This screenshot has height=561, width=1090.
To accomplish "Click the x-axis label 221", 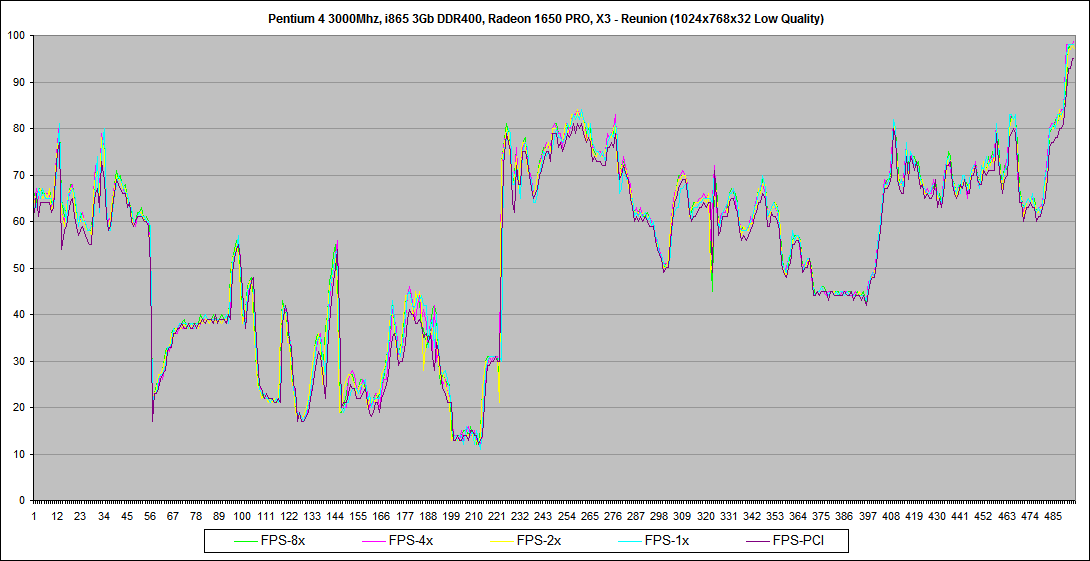I will coord(497,517).
